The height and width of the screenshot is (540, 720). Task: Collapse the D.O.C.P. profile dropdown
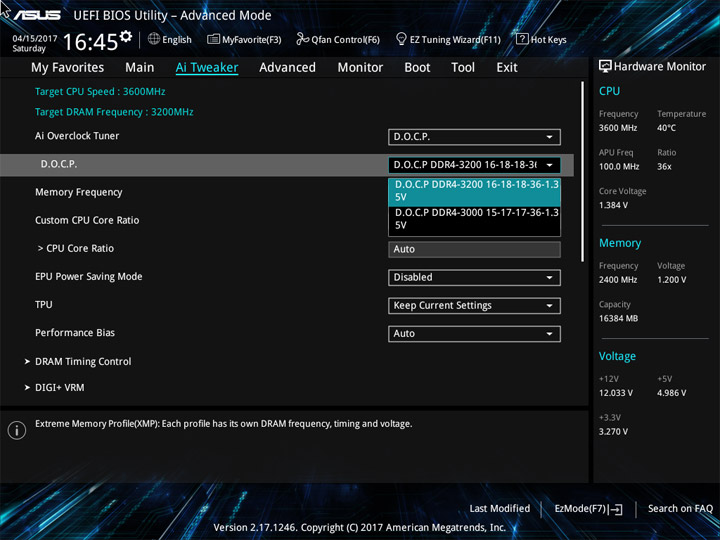click(474, 165)
